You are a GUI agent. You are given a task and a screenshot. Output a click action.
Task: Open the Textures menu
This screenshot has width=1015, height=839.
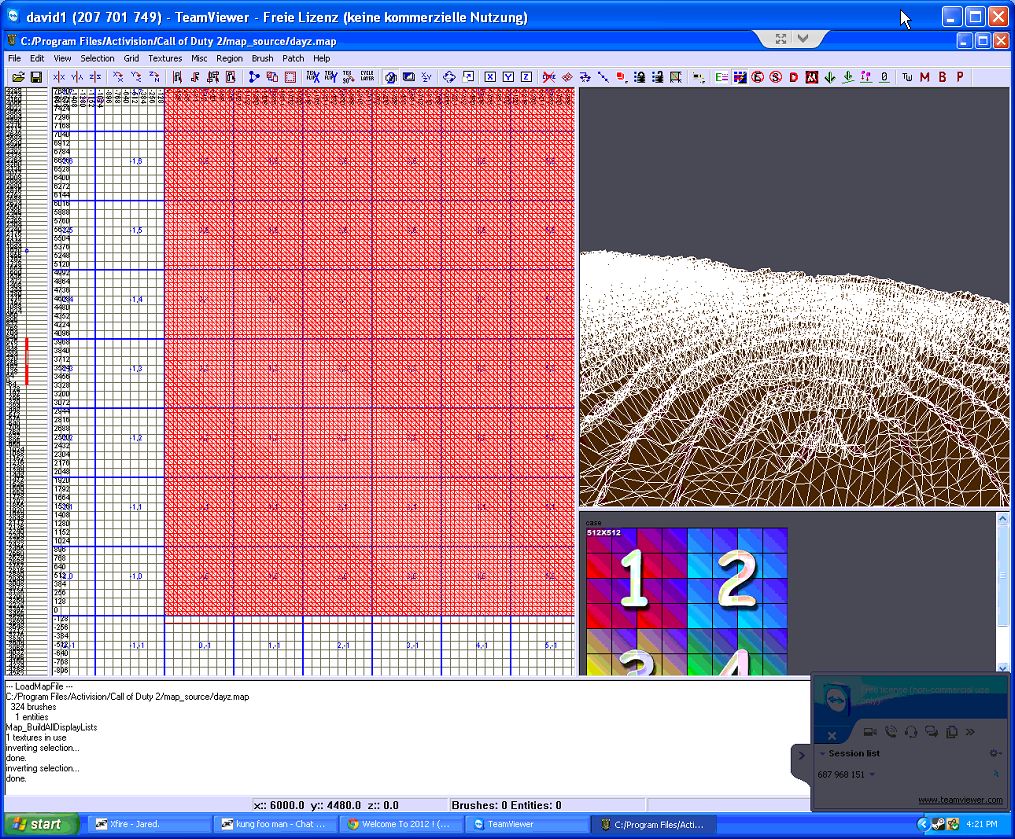(165, 58)
